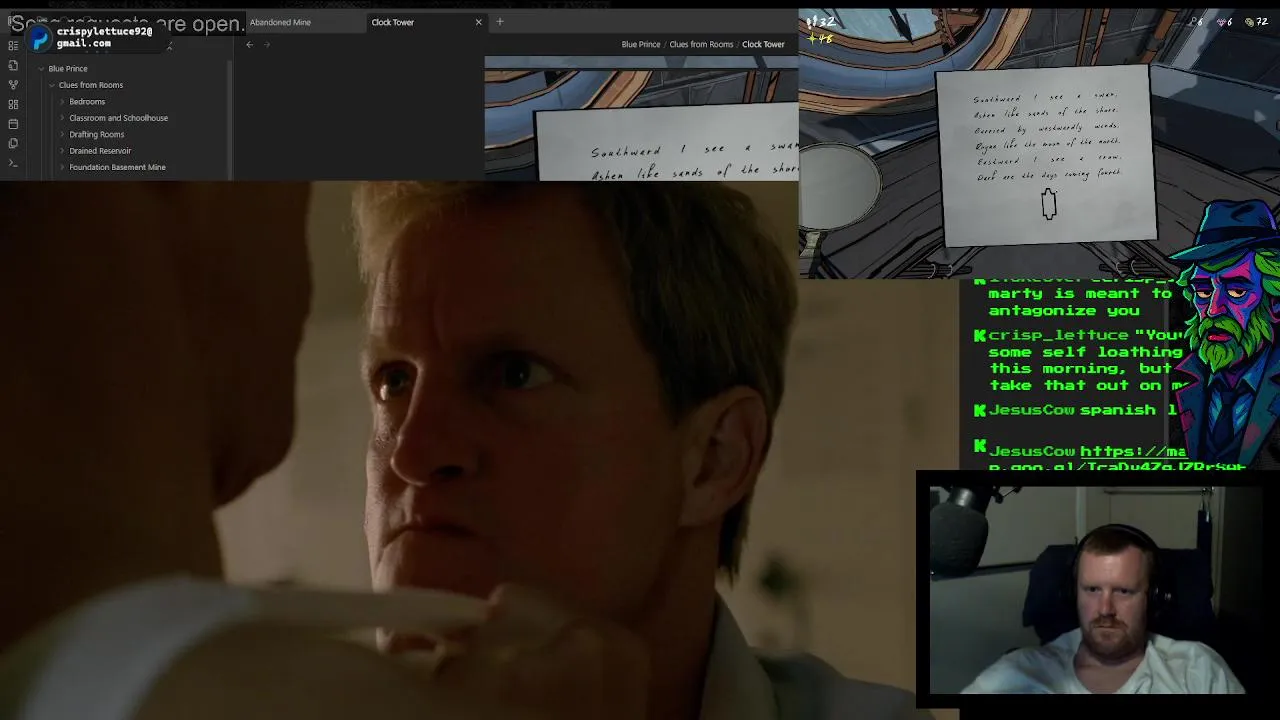The height and width of the screenshot is (720, 1280).
Task: Switch to the Abandoned Mine tab
Action: 280,22
